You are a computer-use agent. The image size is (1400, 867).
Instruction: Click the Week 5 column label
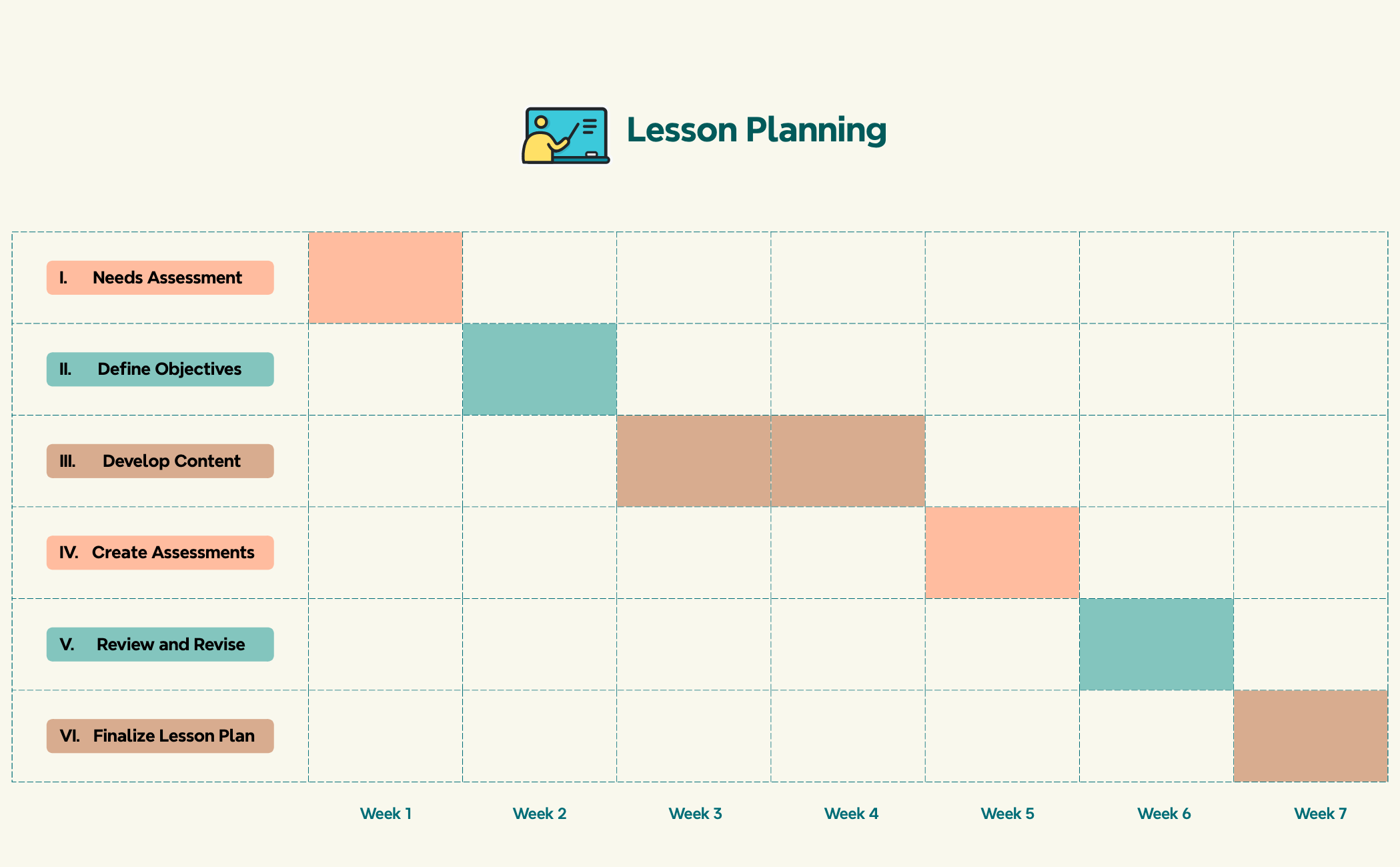[x=1007, y=814]
